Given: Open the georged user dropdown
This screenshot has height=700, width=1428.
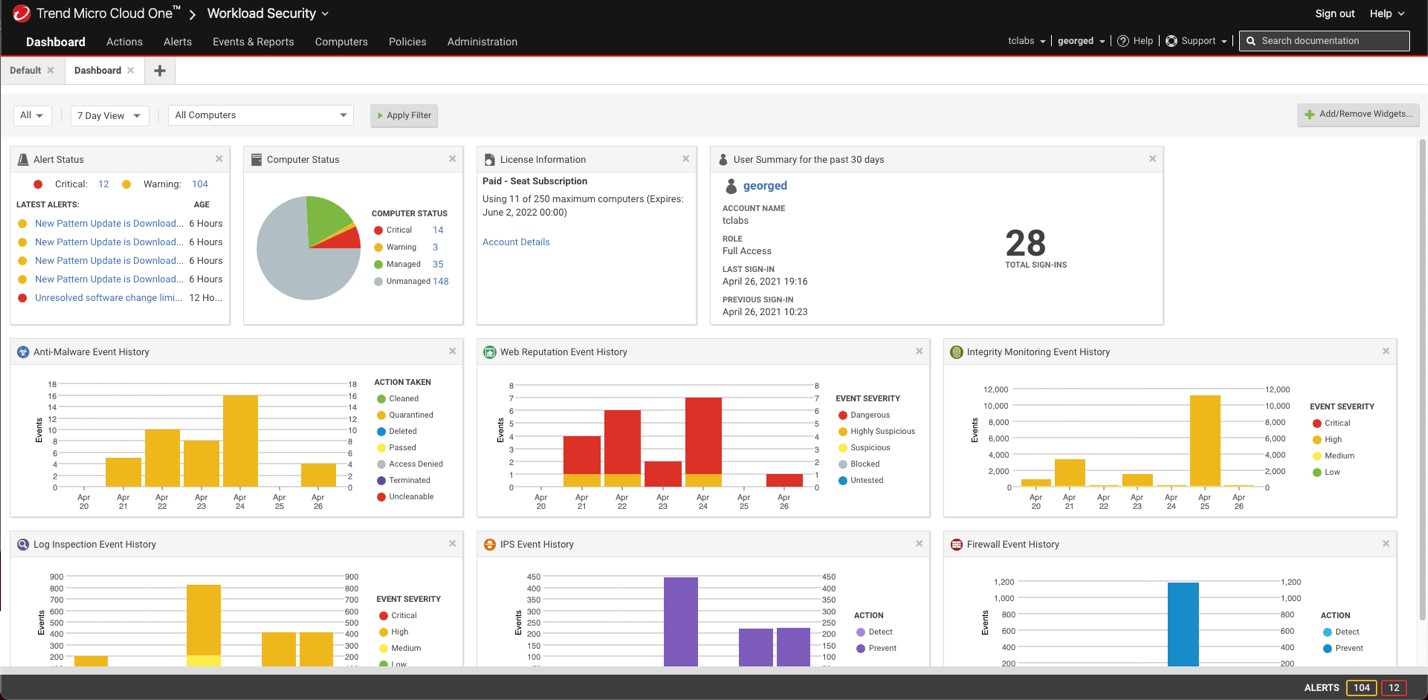Looking at the screenshot, I should click(x=1081, y=41).
